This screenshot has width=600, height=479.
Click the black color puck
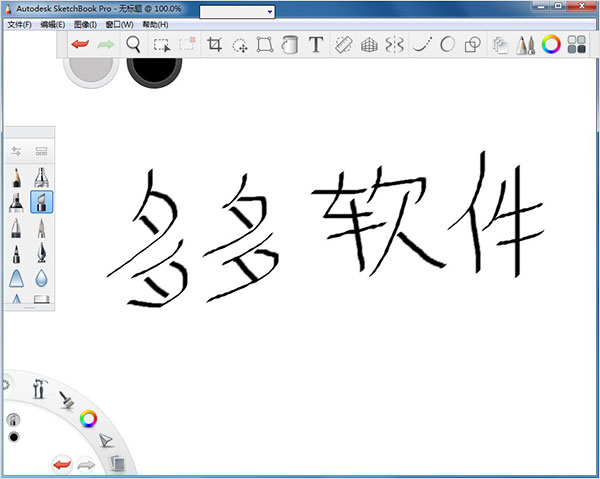(x=154, y=71)
